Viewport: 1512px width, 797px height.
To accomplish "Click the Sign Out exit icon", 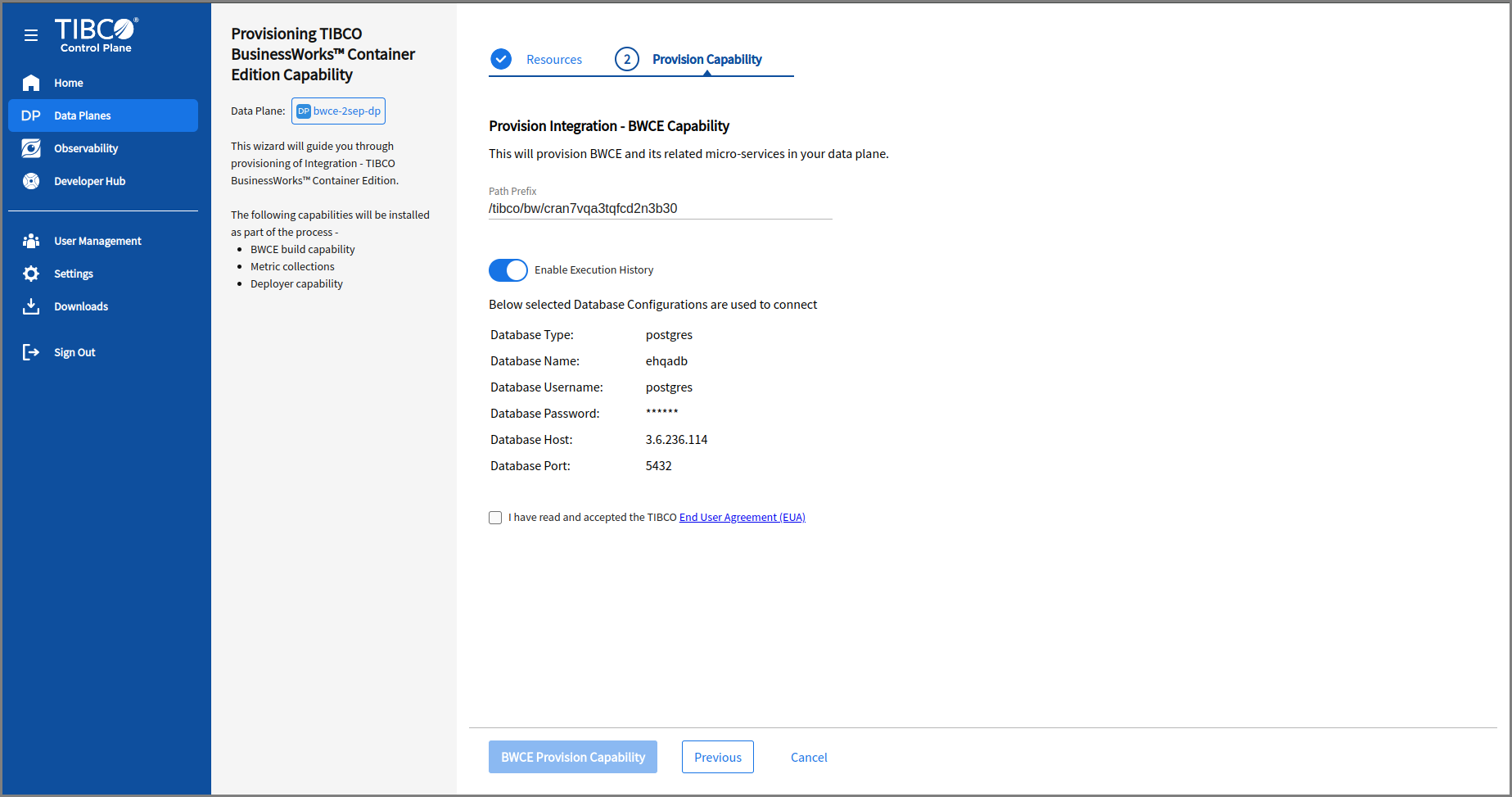I will click(31, 352).
